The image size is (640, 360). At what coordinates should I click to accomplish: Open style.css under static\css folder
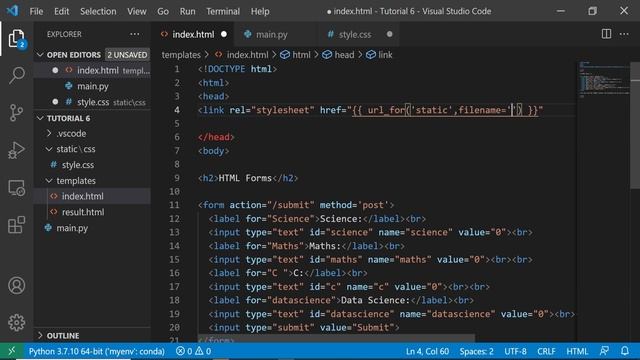78,165
